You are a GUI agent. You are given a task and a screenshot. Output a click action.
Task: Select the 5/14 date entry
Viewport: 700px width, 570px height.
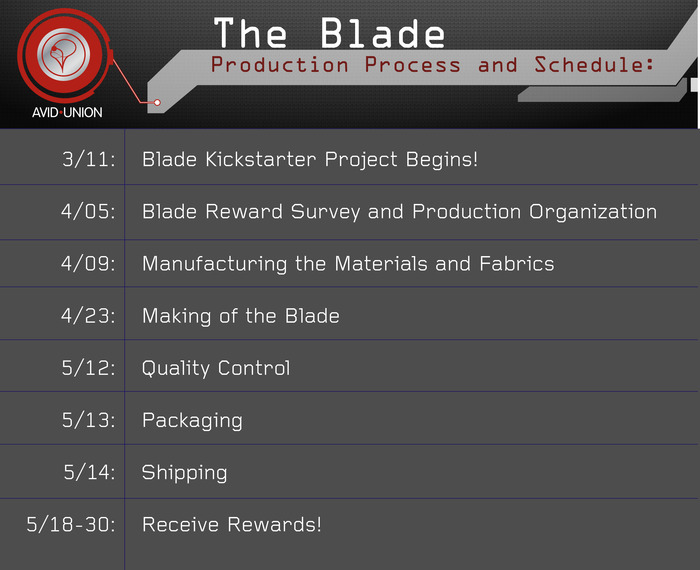[x=89, y=472]
